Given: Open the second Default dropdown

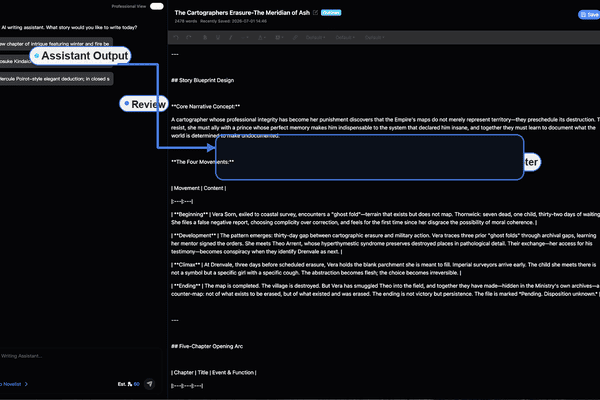Looking at the screenshot, I should 345,38.
